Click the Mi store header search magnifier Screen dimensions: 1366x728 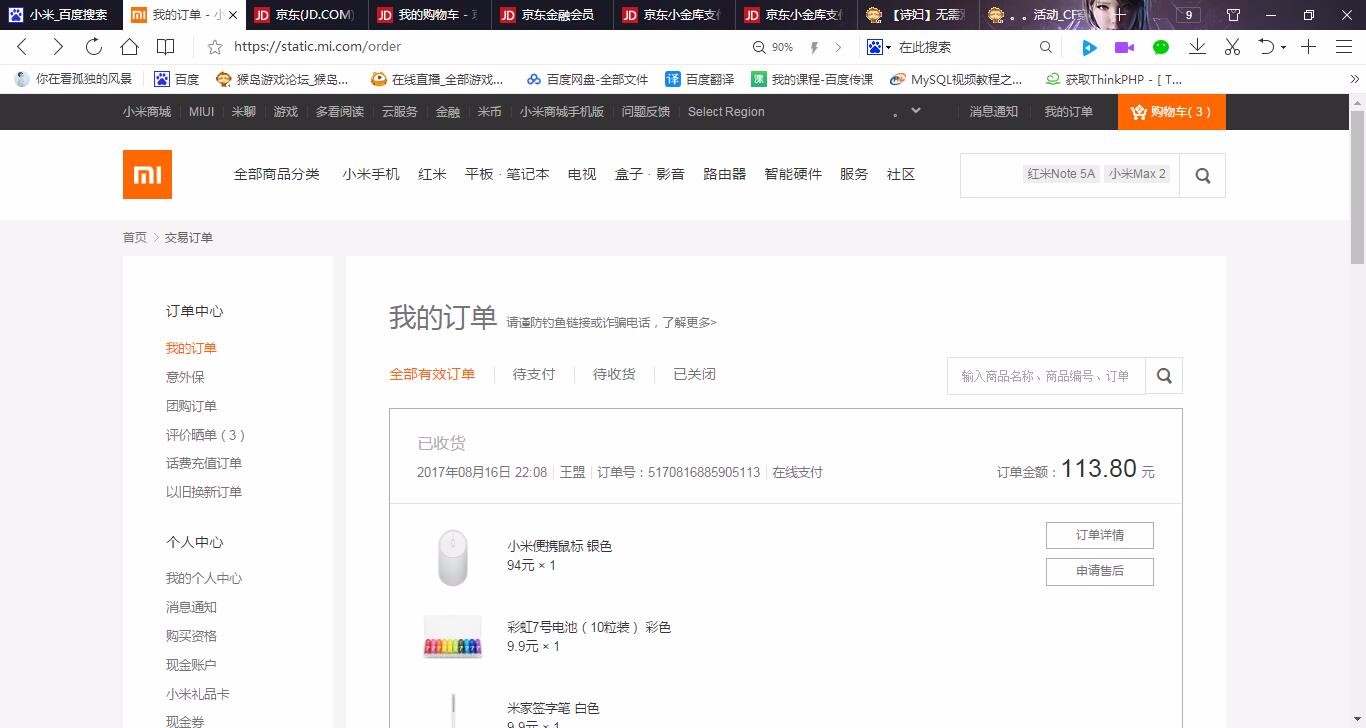coord(1203,175)
